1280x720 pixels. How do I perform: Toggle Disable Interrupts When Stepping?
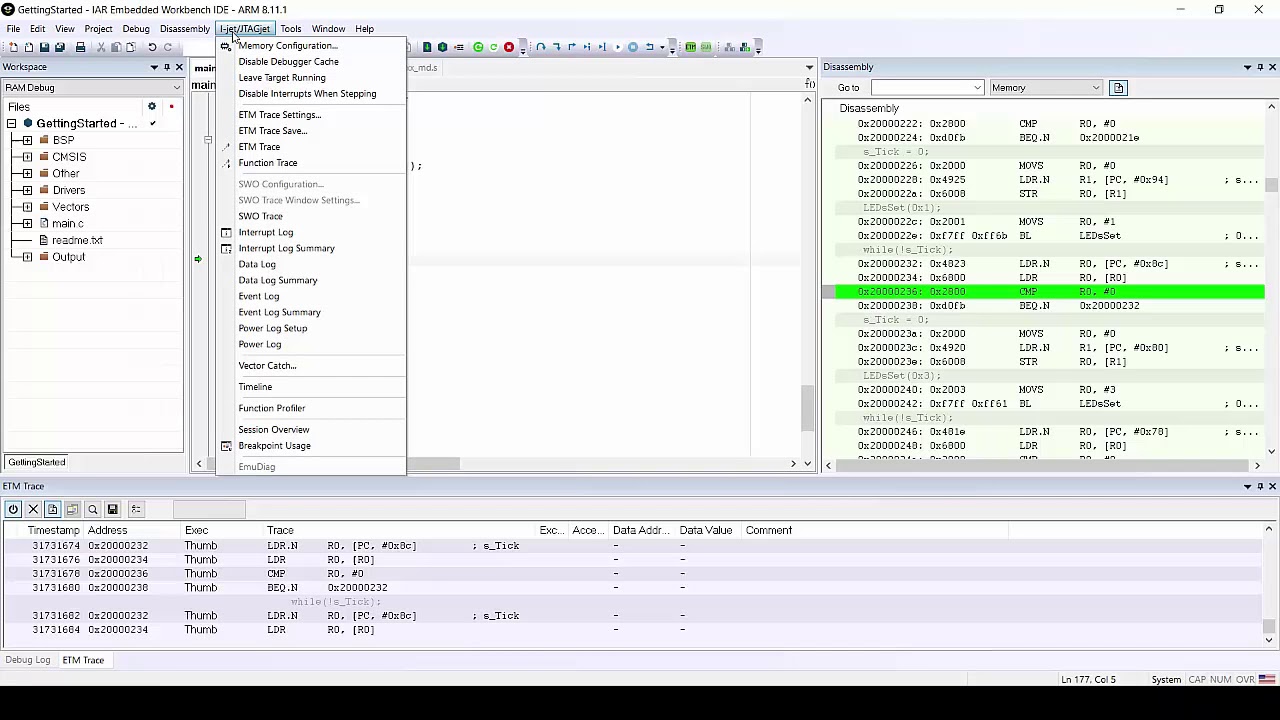click(x=307, y=94)
